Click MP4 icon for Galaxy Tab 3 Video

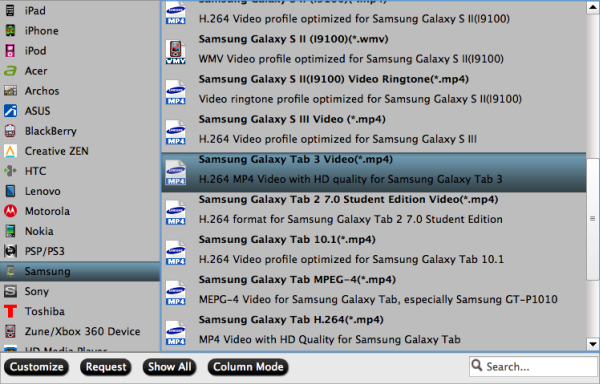[176, 172]
